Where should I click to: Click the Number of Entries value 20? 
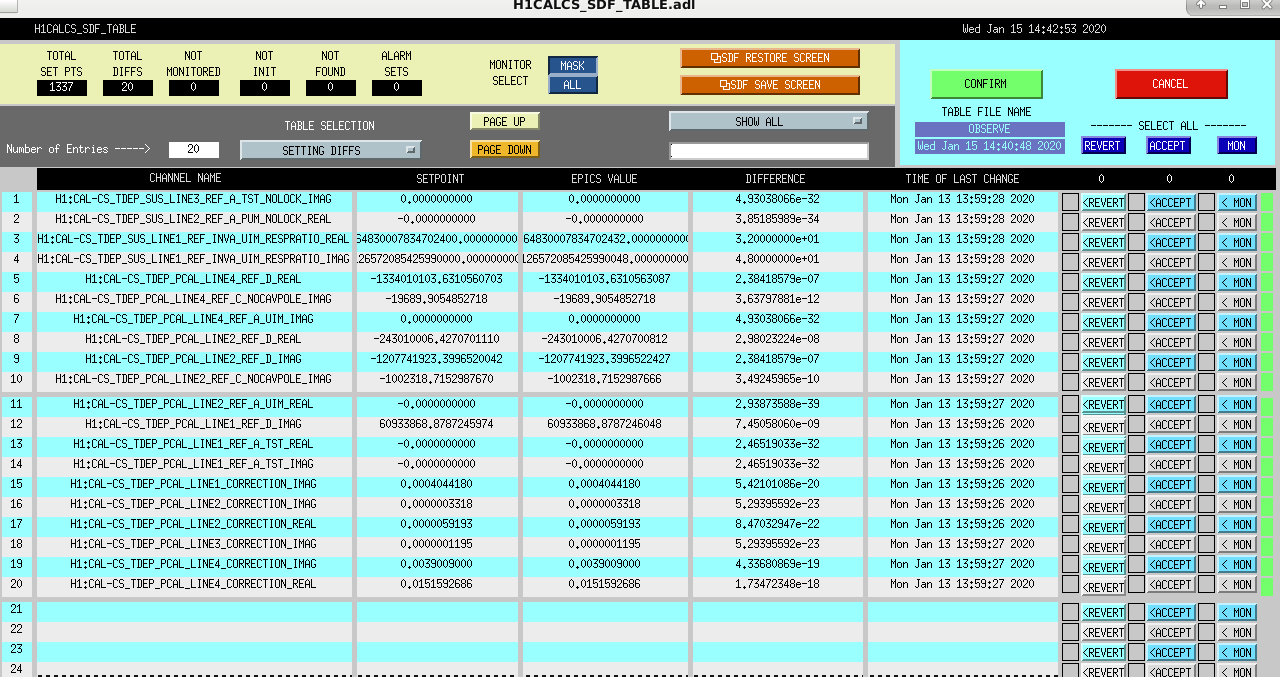click(194, 150)
